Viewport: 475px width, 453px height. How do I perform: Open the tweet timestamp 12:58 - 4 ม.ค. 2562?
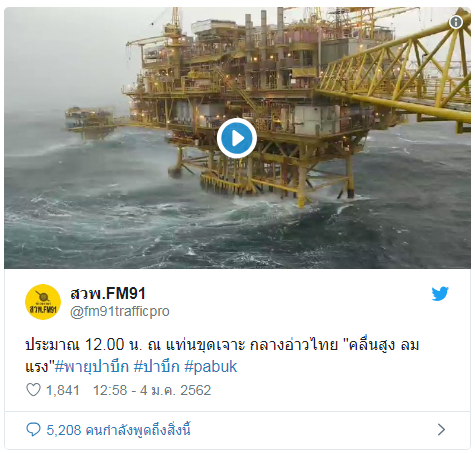(x=152, y=390)
